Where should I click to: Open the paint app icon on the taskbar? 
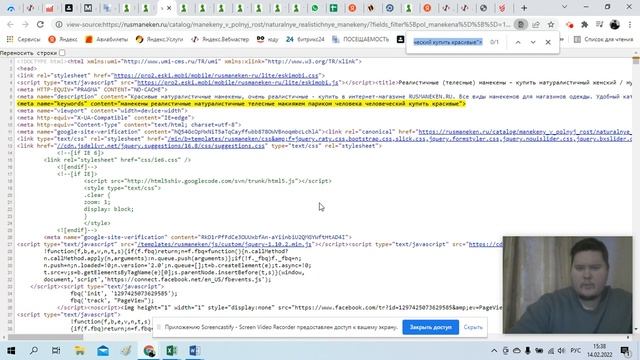click(126, 351)
